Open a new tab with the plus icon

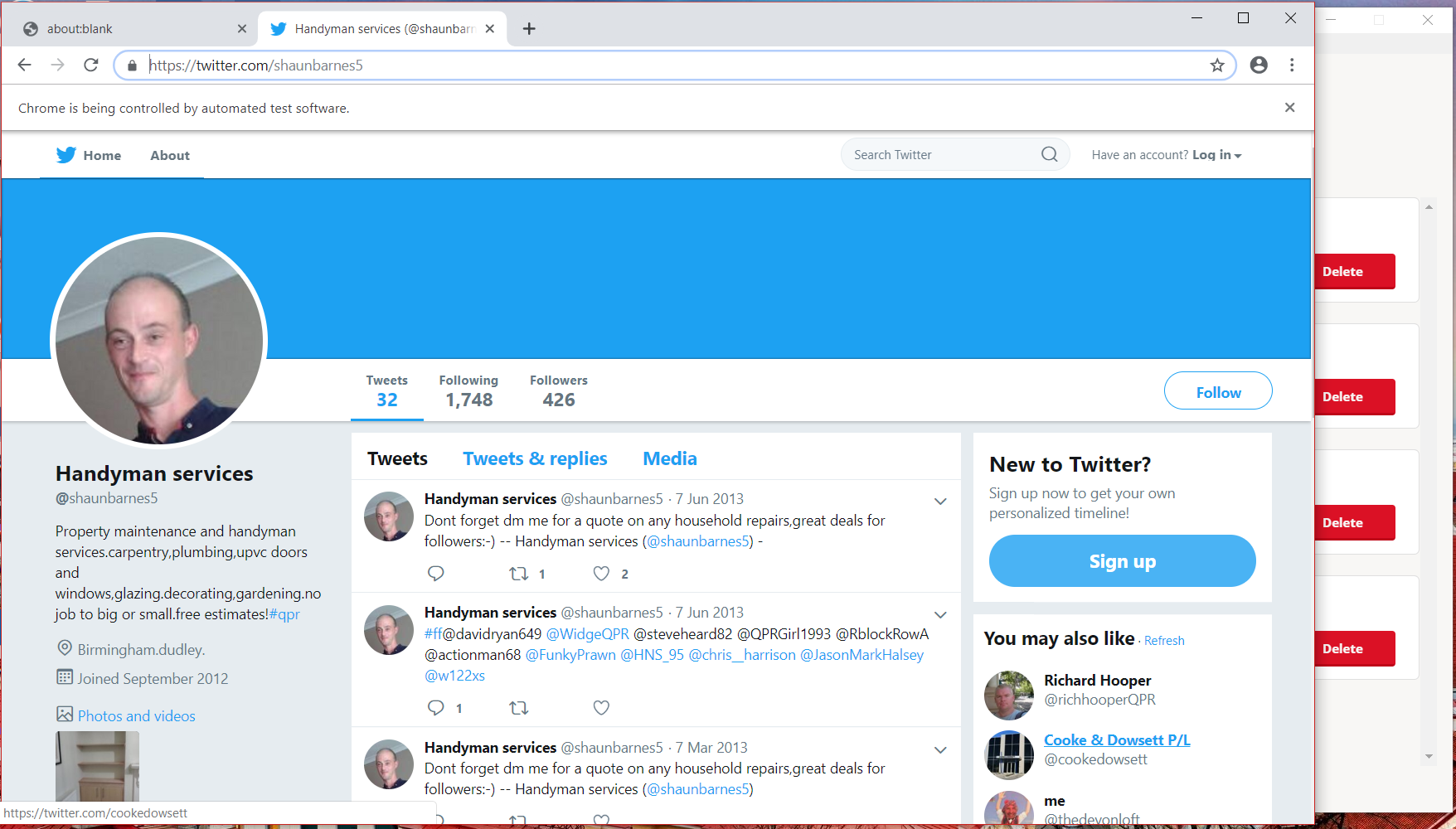529,29
